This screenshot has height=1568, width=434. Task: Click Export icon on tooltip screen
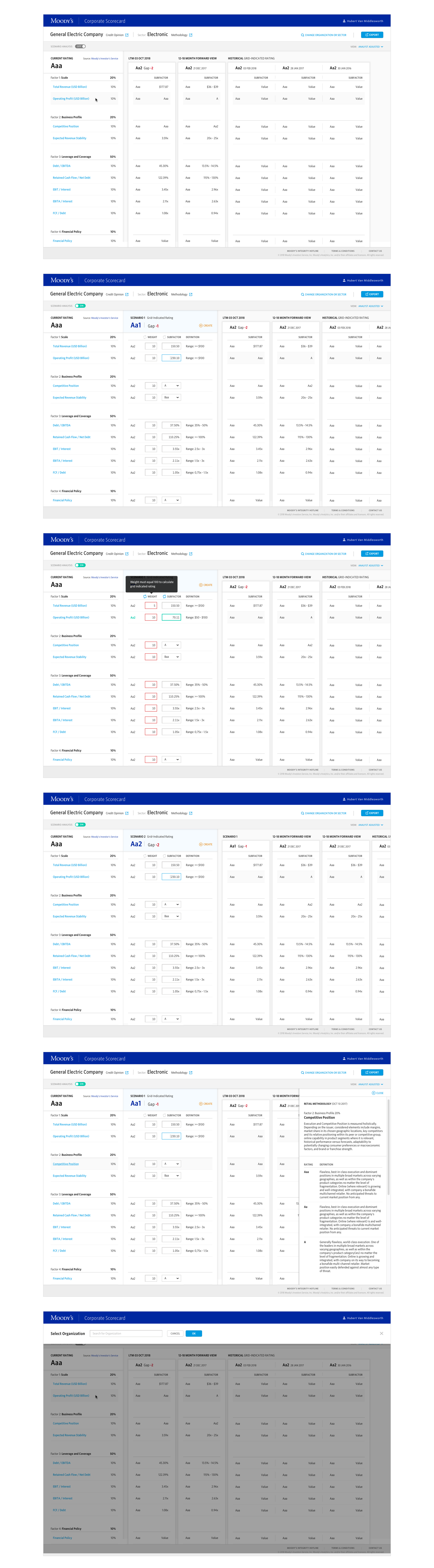pyautogui.click(x=367, y=554)
